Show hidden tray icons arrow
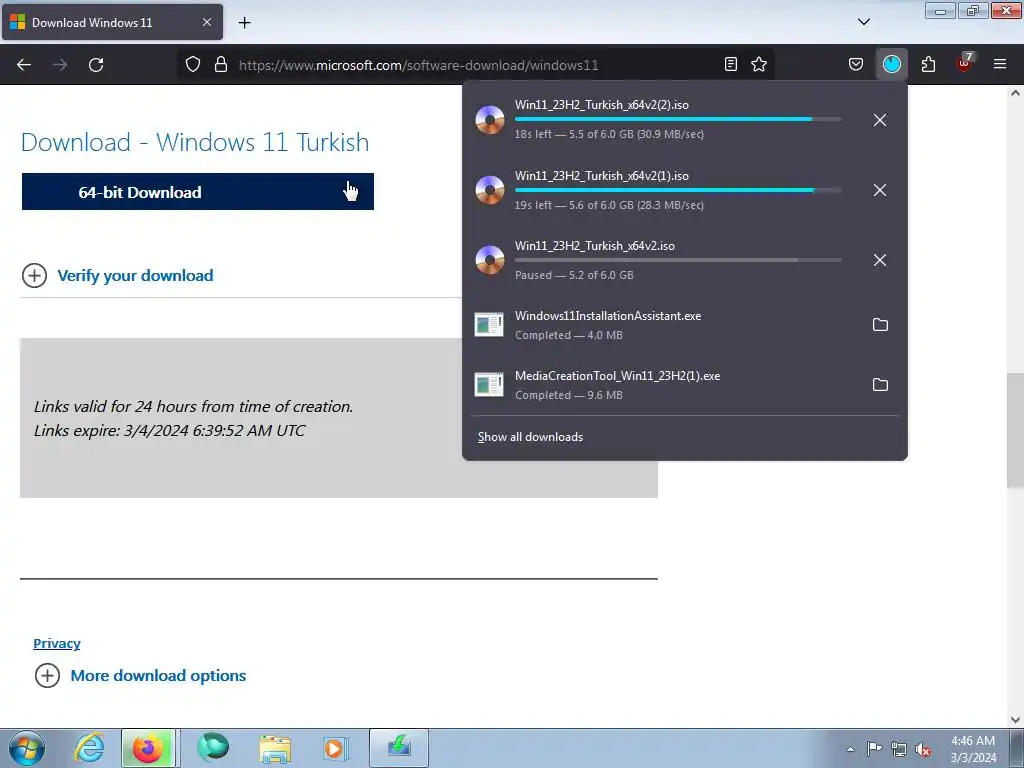Viewport: 1024px width, 768px height. click(x=850, y=749)
